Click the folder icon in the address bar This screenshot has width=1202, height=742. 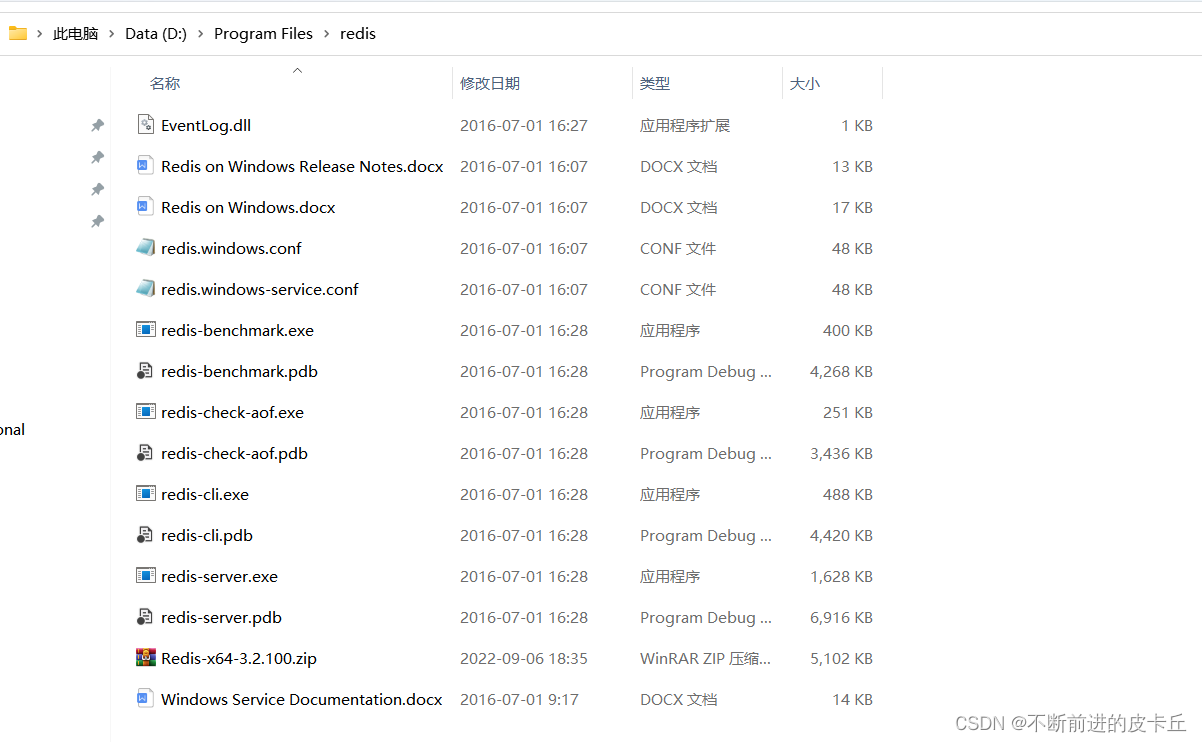[x=18, y=33]
